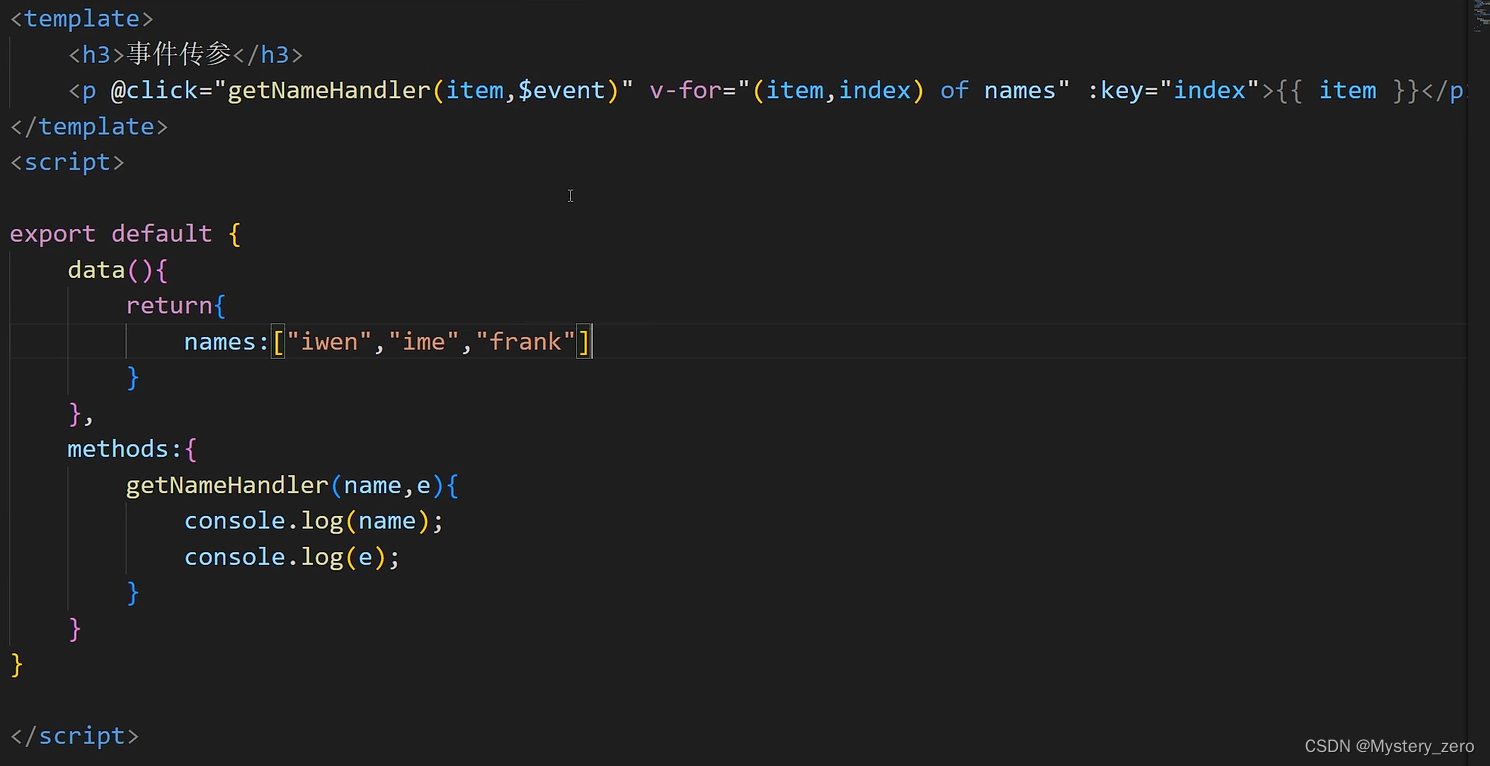Click the return keyword
Screen dimensions: 1490x766
click(x=169, y=306)
